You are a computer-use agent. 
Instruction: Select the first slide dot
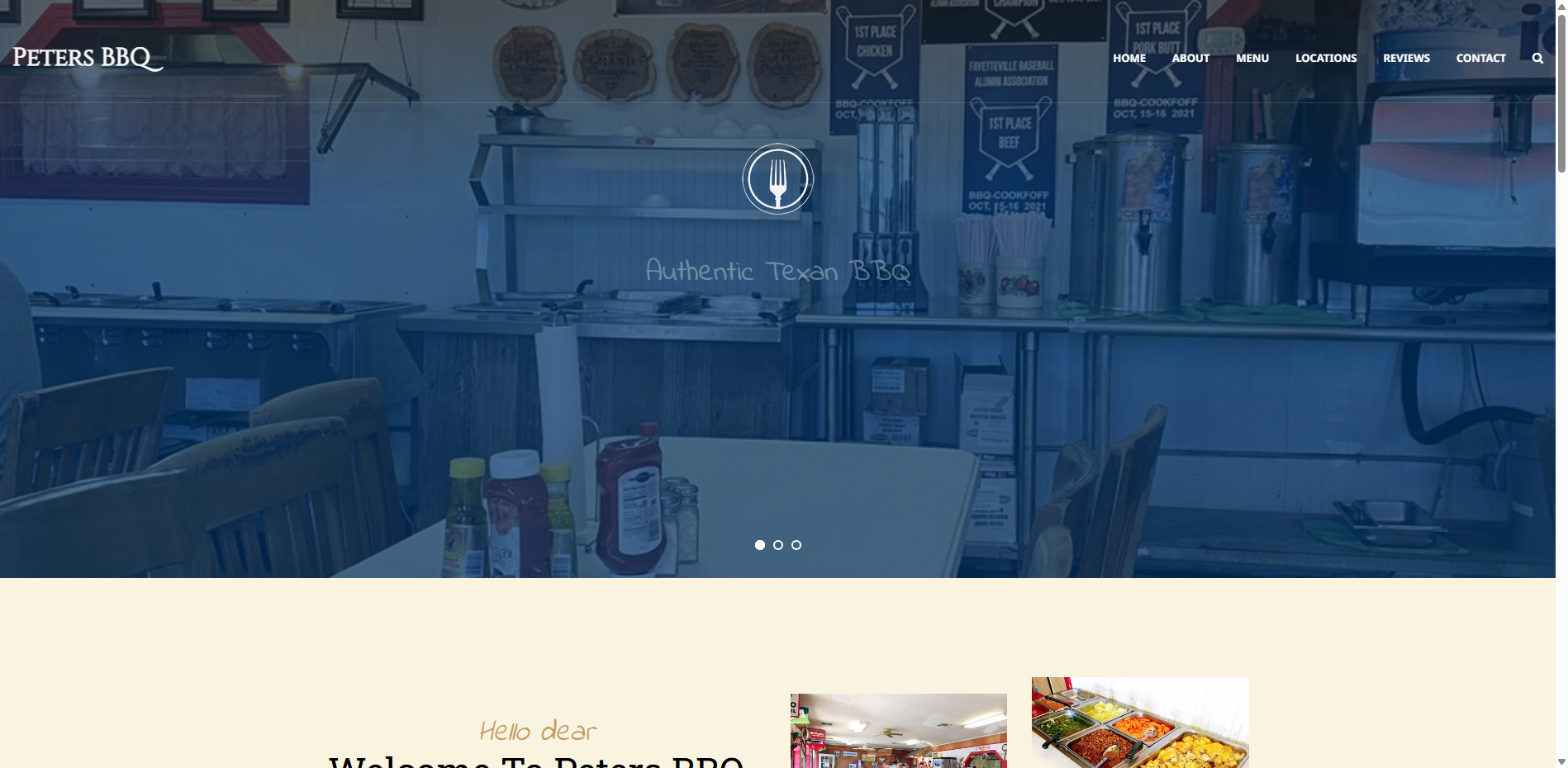click(759, 545)
